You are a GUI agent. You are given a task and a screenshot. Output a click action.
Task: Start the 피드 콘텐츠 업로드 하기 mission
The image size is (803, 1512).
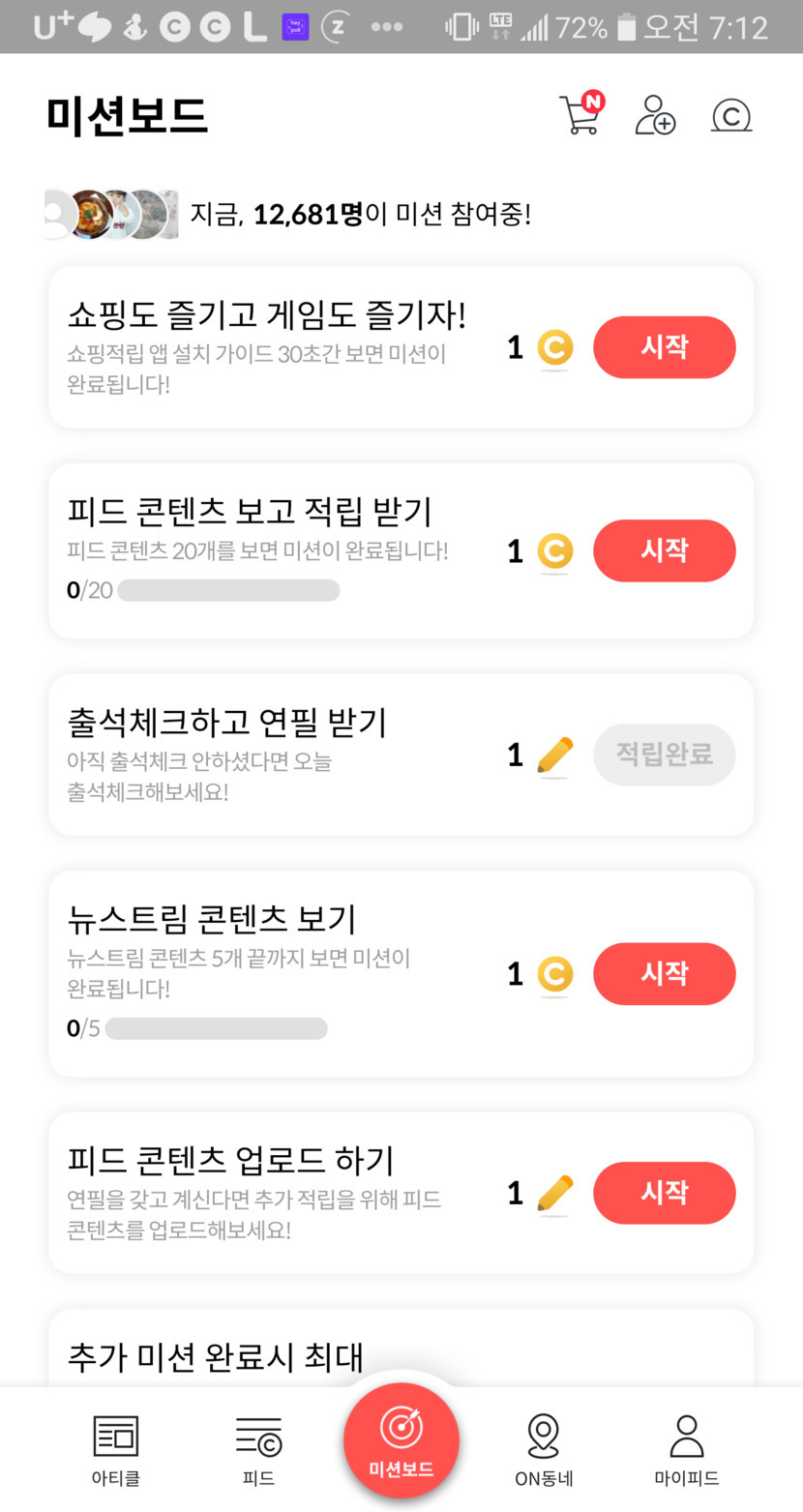point(664,1193)
